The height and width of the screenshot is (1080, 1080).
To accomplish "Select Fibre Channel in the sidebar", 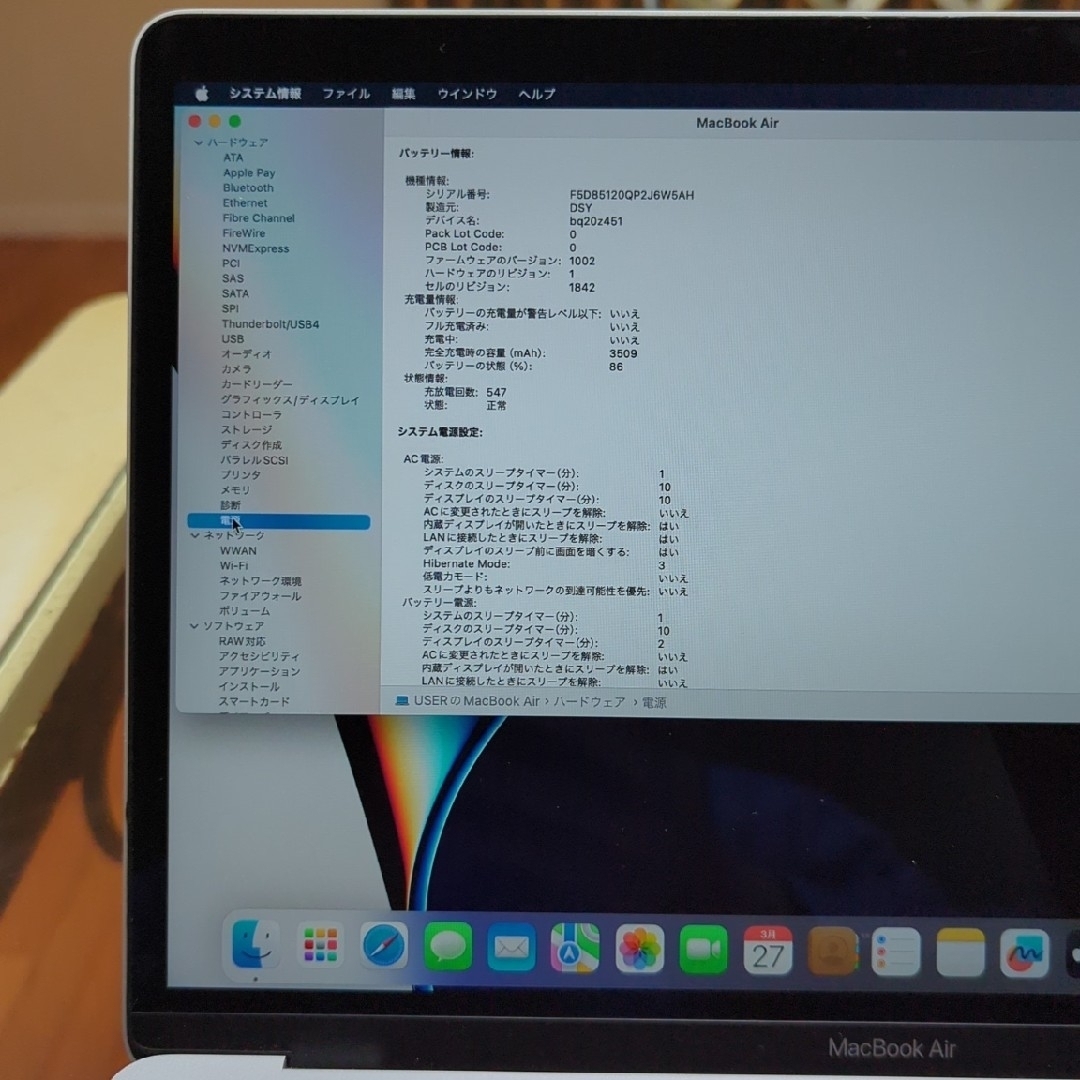I will click(x=258, y=218).
